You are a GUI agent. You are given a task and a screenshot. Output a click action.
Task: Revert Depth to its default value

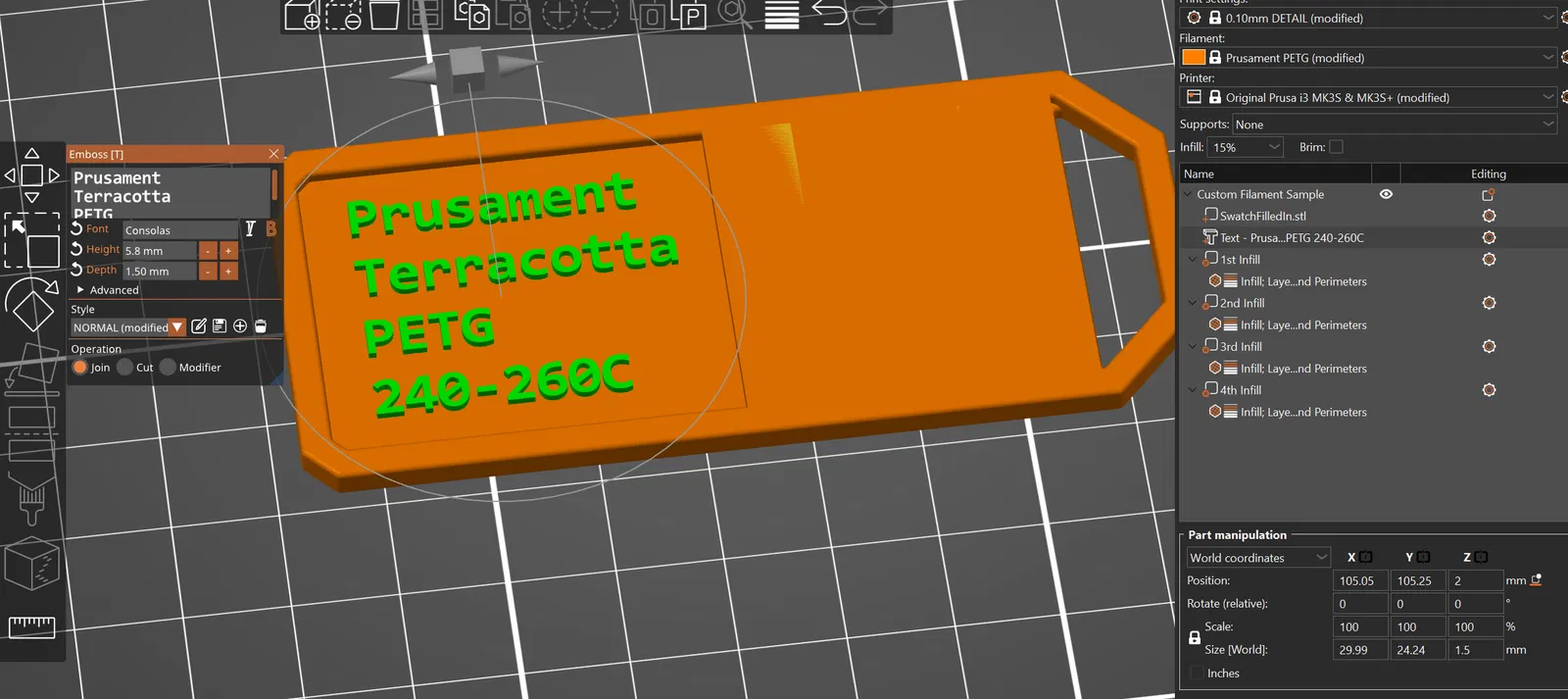pos(76,270)
